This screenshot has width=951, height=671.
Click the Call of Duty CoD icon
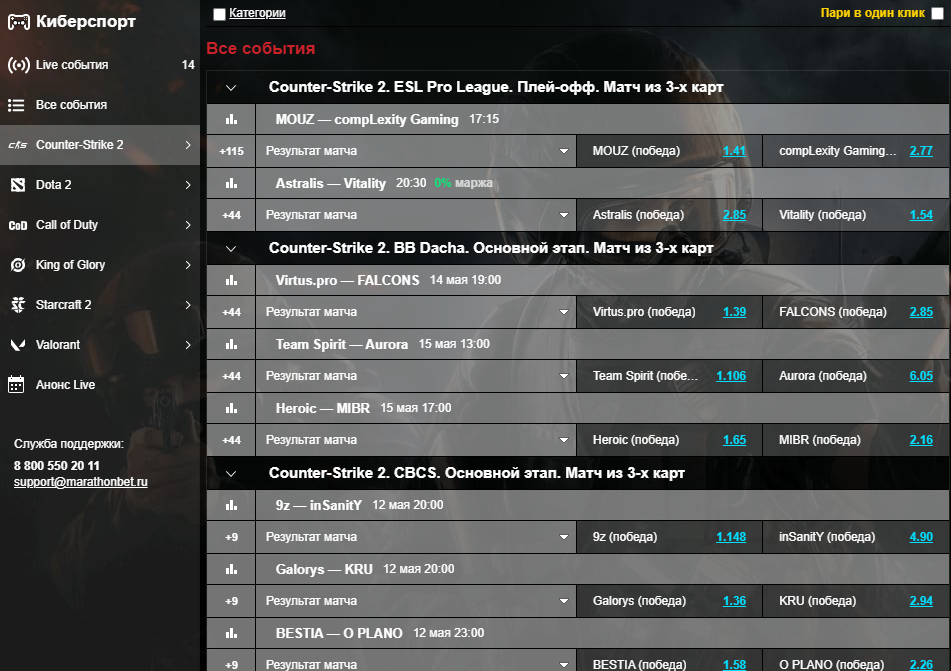coord(18,225)
